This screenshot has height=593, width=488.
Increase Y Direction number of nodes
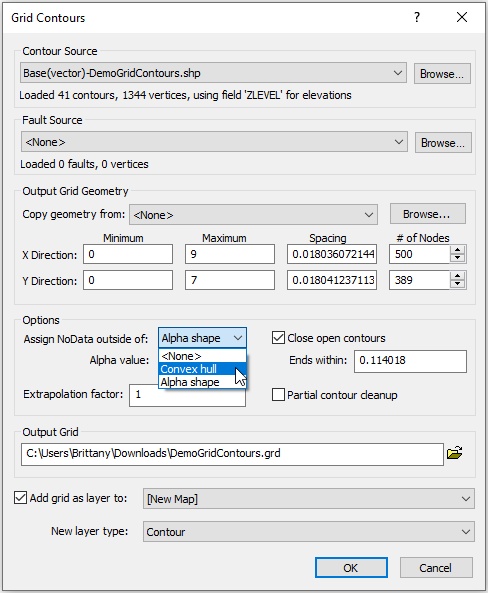pos(458,276)
